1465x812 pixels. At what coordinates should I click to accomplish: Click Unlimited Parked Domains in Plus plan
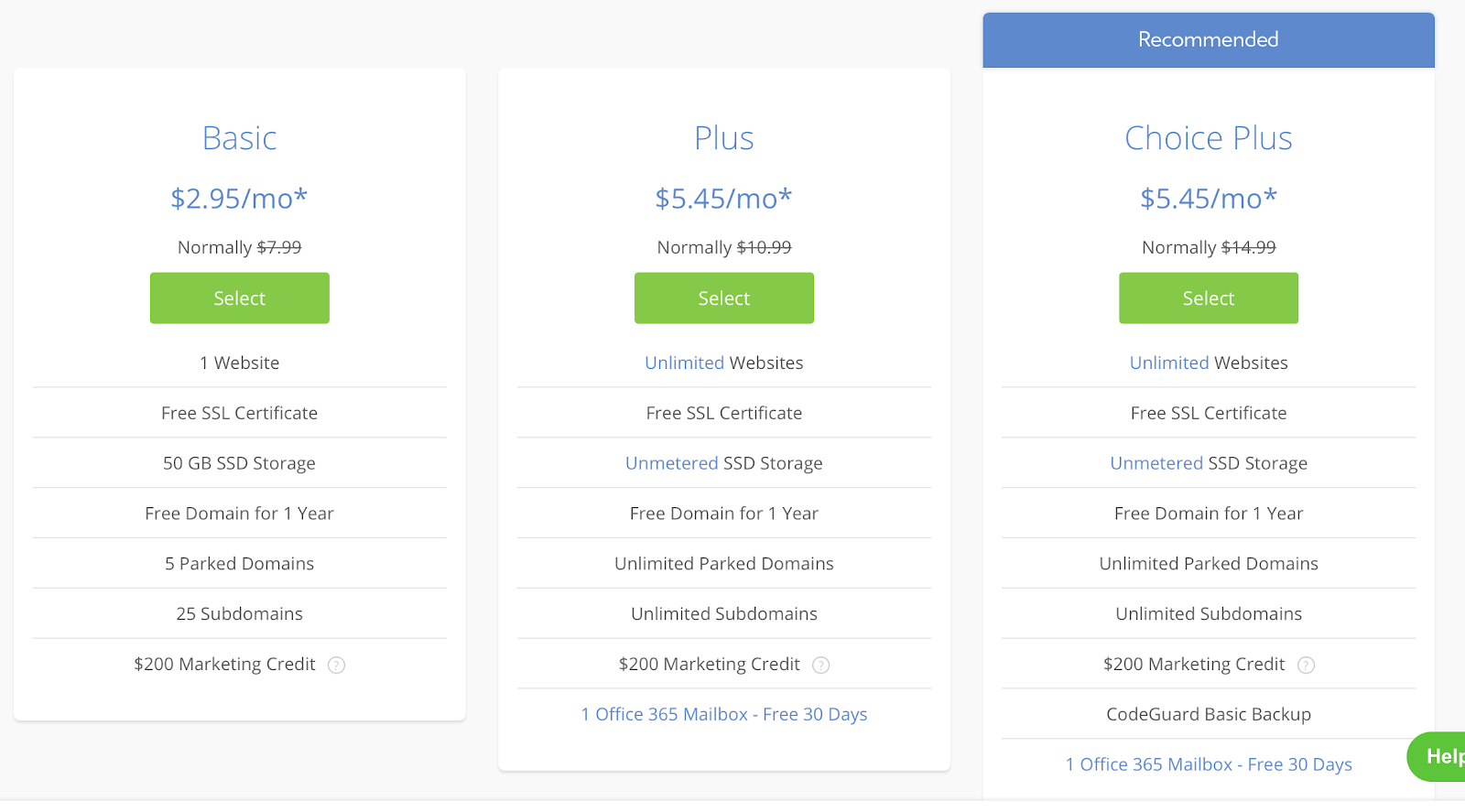tap(723, 564)
